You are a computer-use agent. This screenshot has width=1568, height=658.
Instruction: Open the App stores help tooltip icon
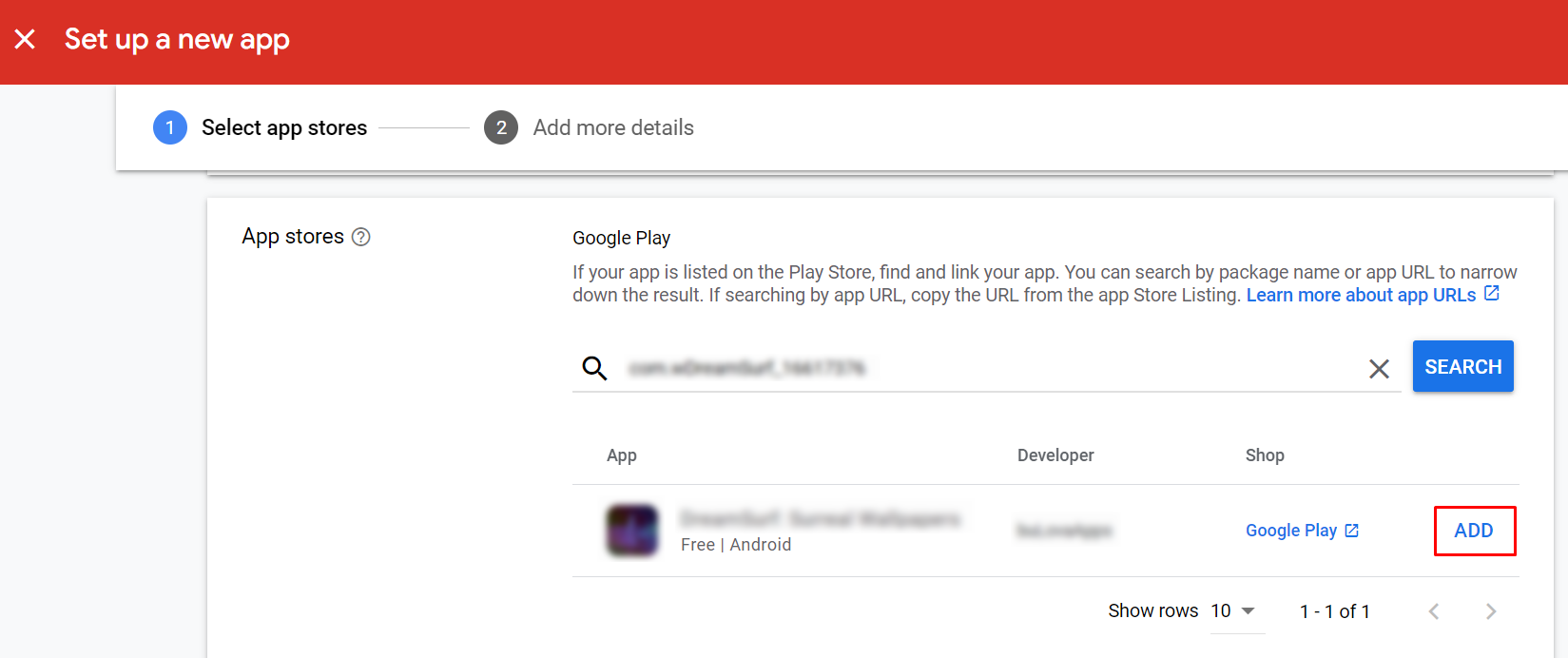361,237
